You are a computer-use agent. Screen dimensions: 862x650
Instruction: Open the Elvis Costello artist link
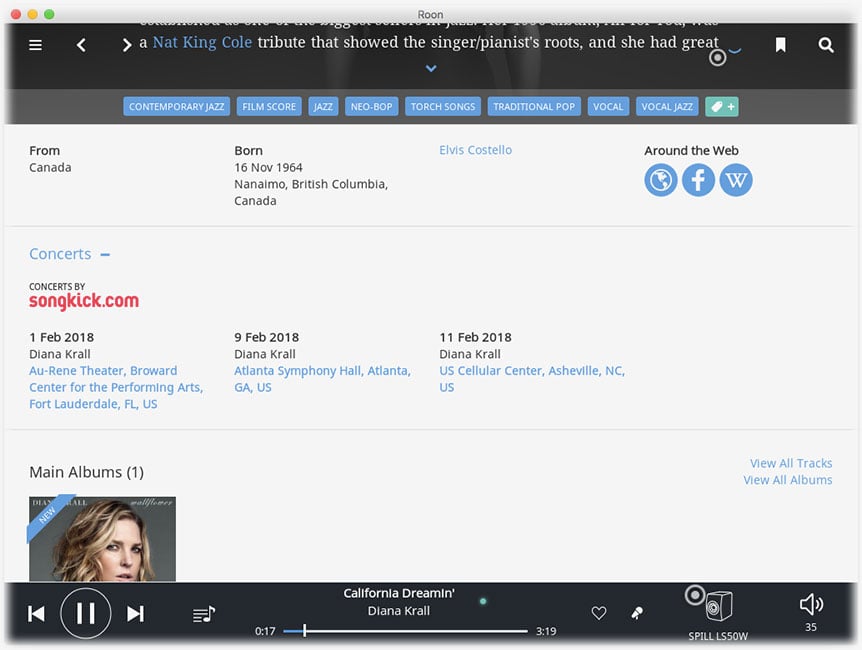tap(476, 150)
